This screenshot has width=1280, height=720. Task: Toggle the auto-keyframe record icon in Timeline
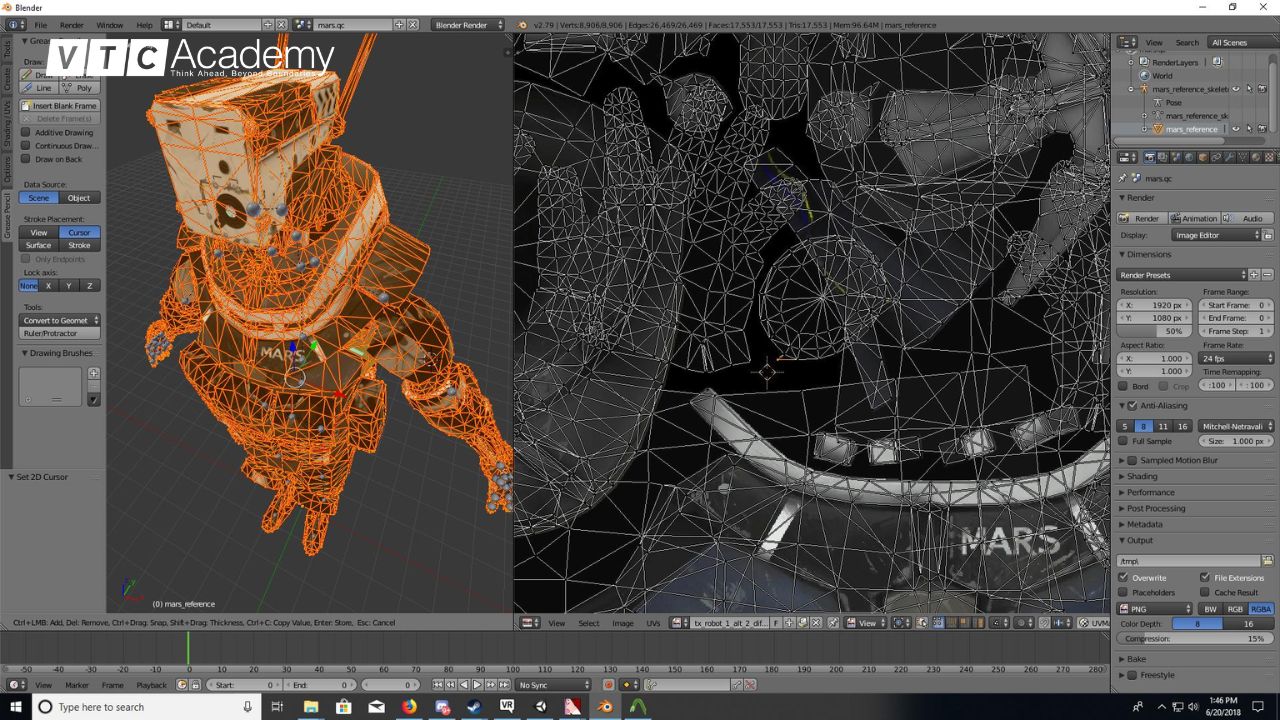(609, 685)
